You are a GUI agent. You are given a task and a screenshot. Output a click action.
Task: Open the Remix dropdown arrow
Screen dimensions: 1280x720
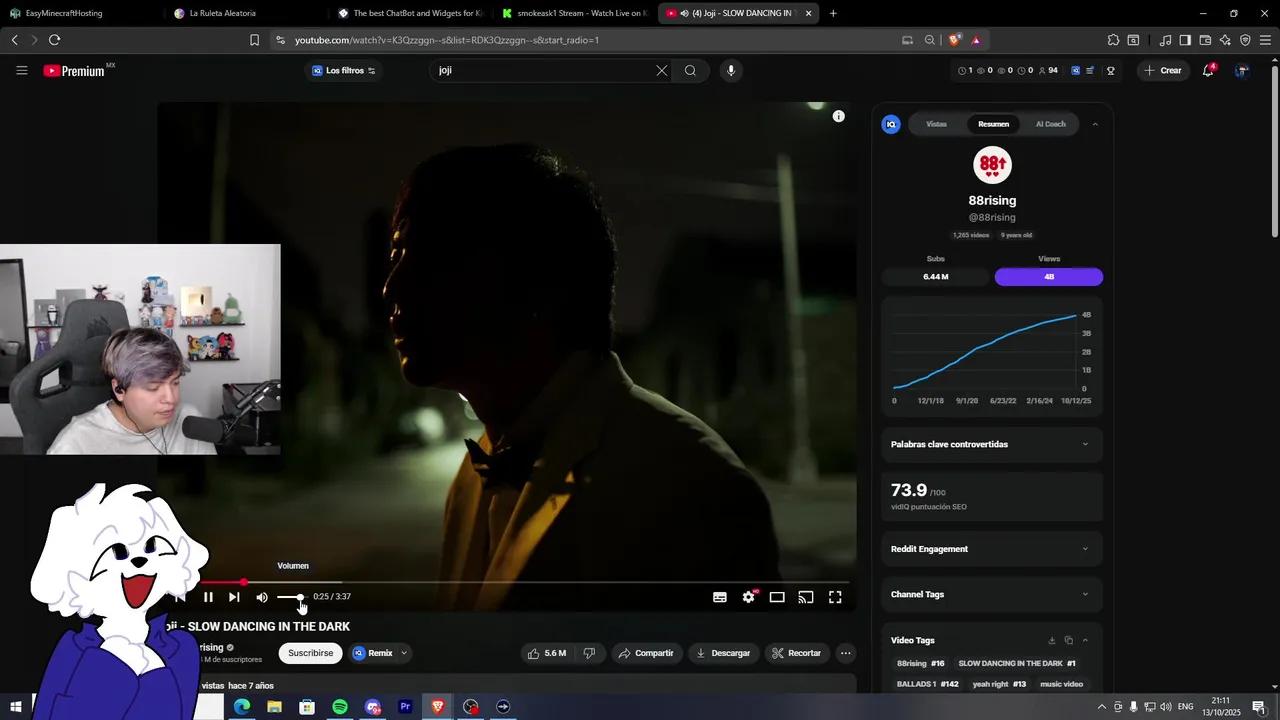click(x=404, y=653)
